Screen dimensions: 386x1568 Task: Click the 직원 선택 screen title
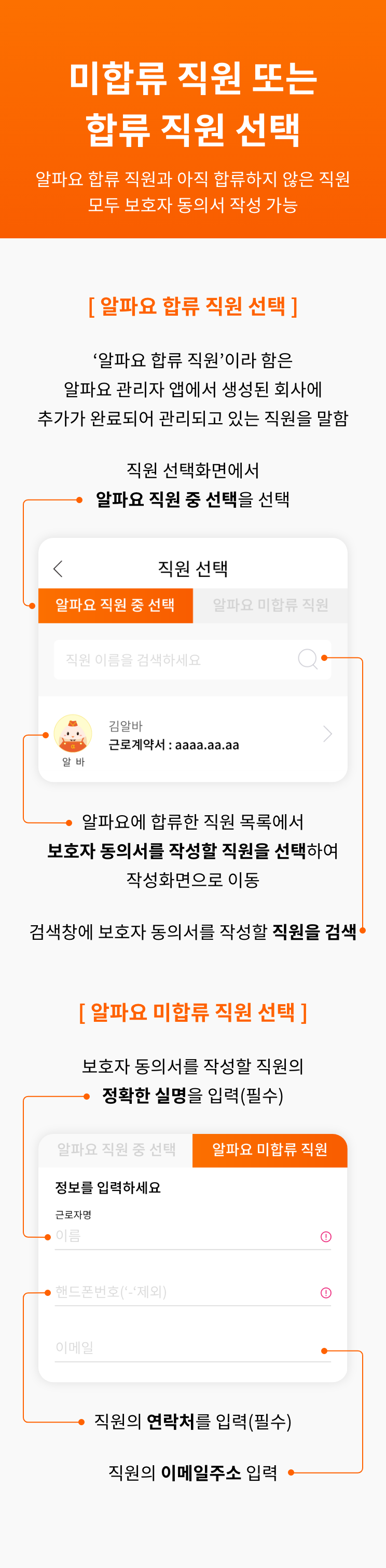(x=192, y=569)
